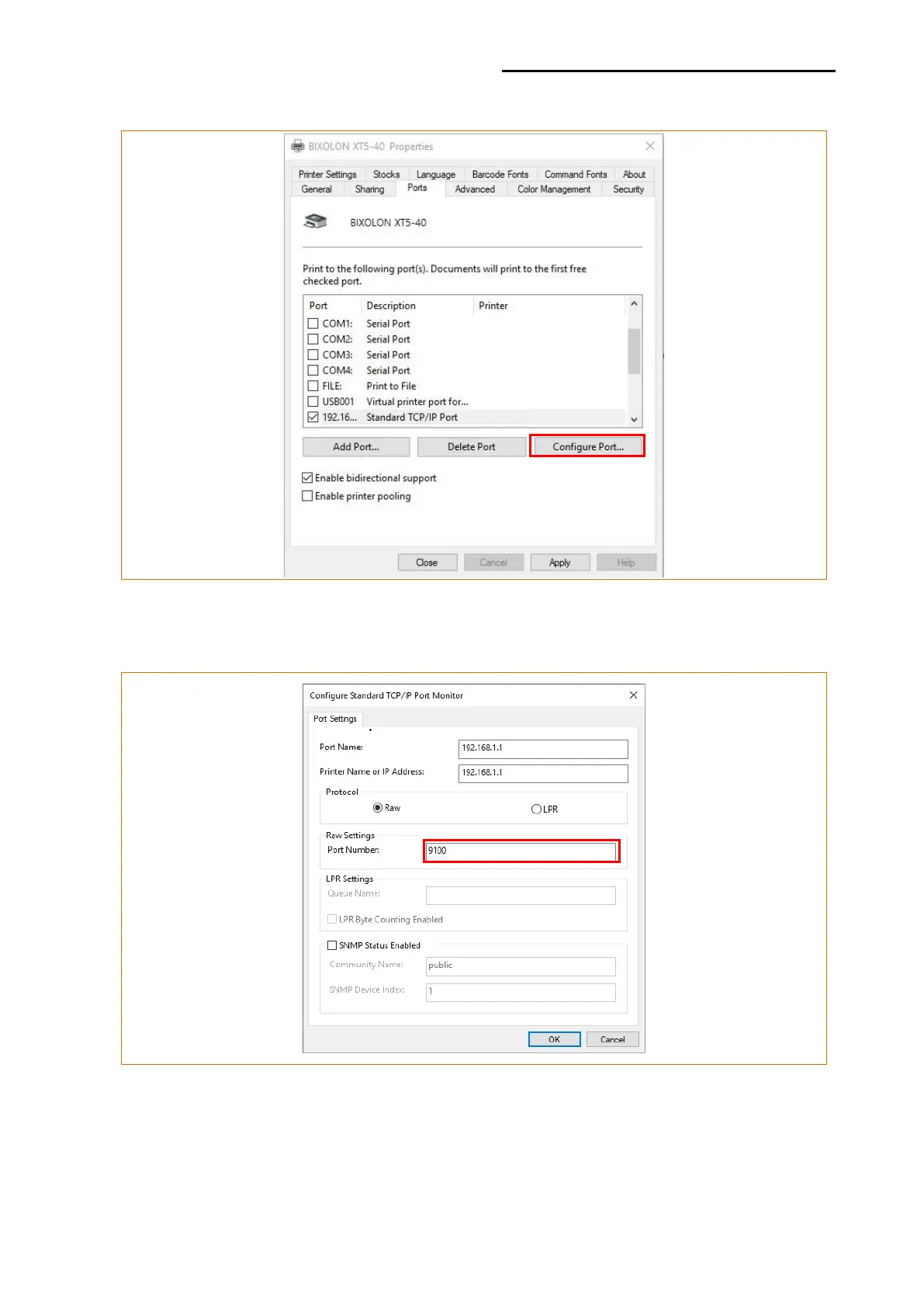This screenshot has width=924, height=1307.
Task: Switch to the Security tab
Action: [628, 189]
